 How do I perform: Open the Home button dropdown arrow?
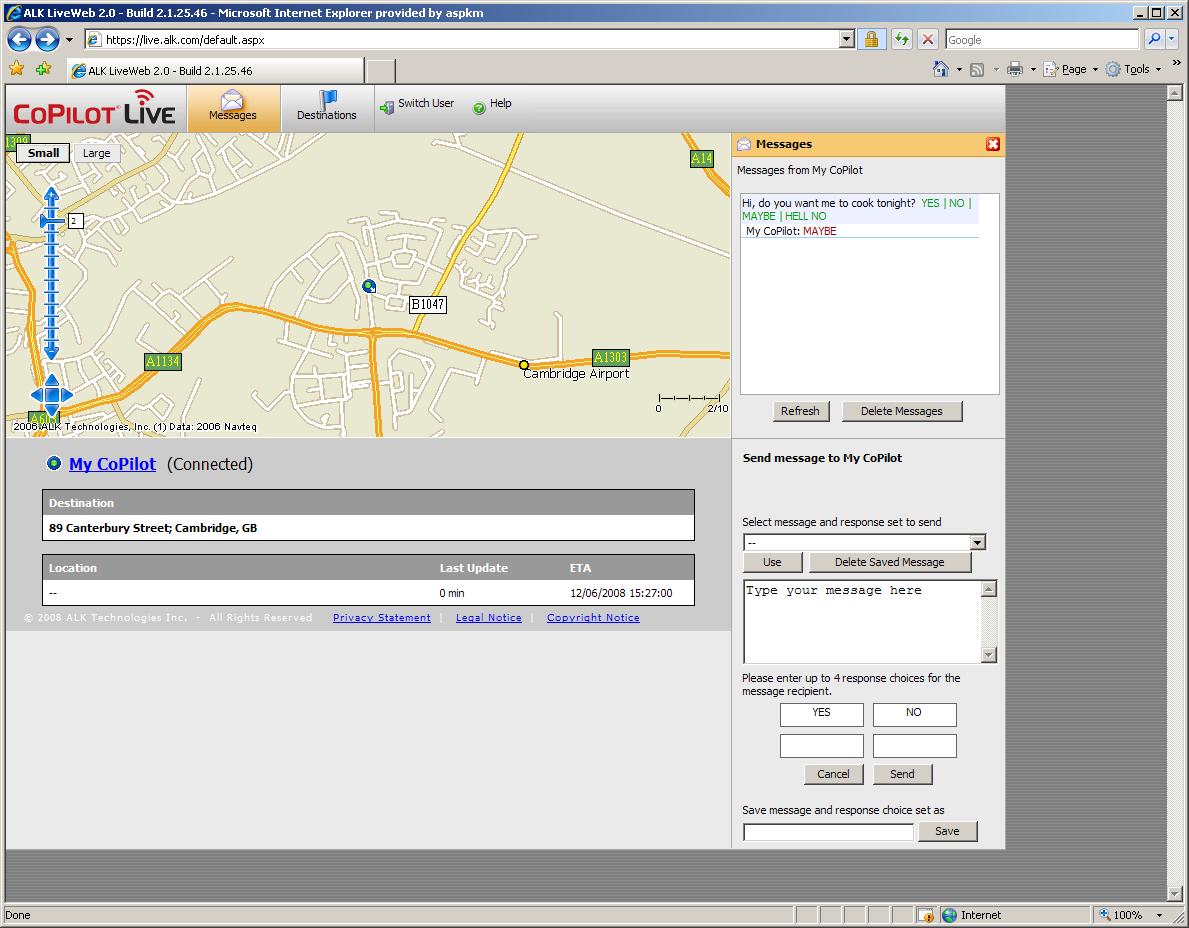tap(959, 70)
